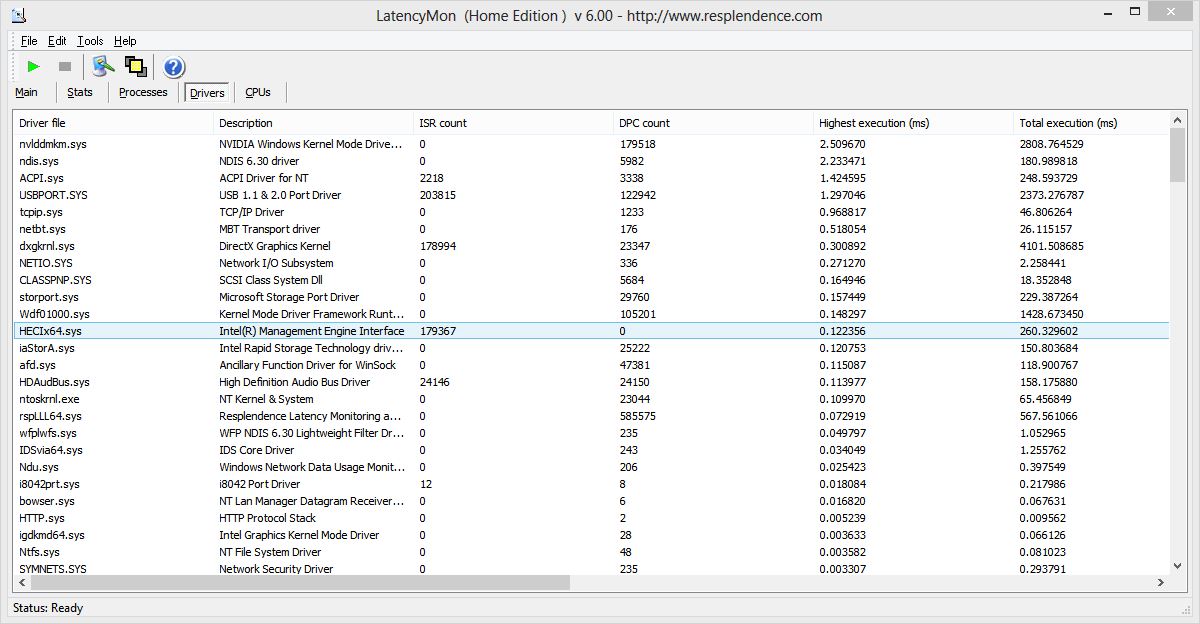The image size is (1200, 624).
Task: Switch to the Processes tab
Action: pyautogui.click(x=143, y=92)
